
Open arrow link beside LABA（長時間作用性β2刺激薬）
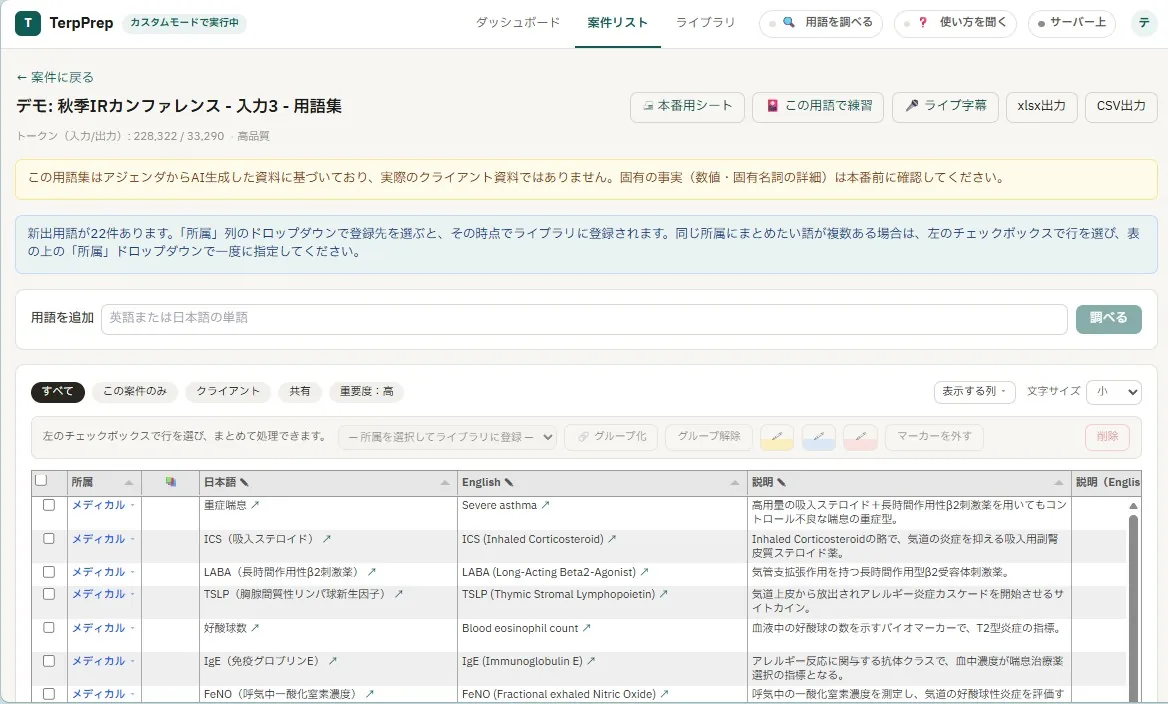(x=372, y=572)
